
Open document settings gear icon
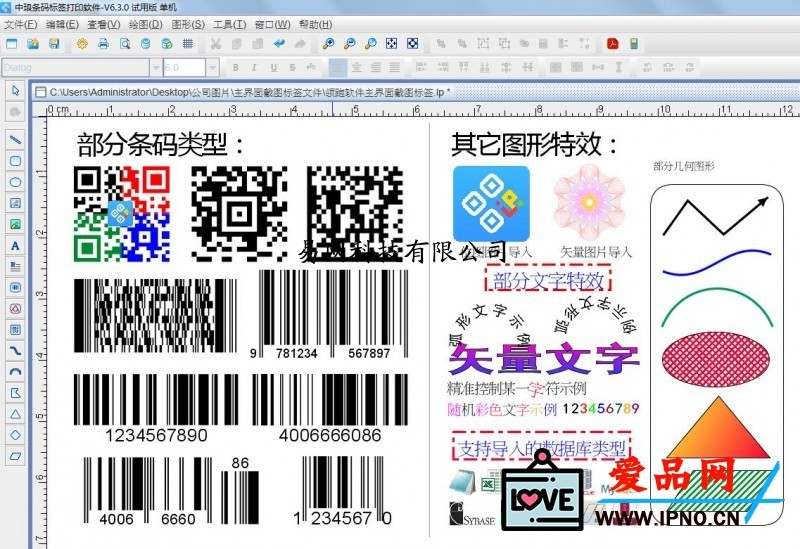pos(82,44)
